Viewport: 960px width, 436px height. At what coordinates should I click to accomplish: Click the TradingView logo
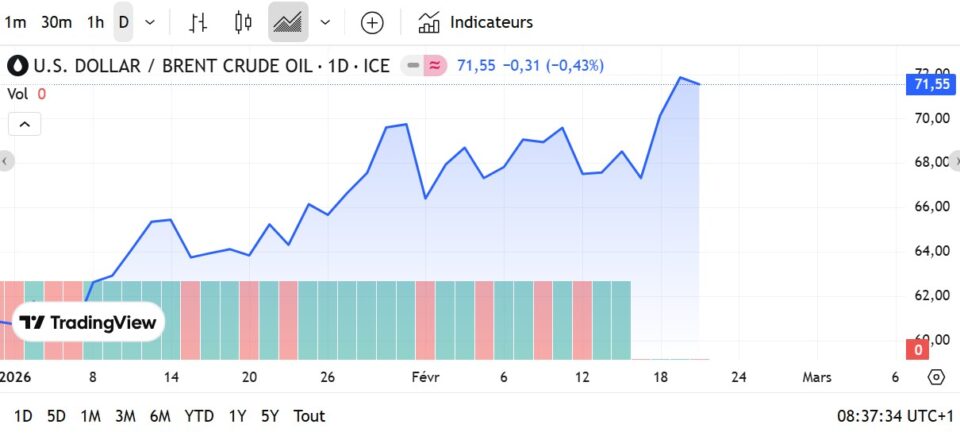pyautogui.click(x=89, y=322)
